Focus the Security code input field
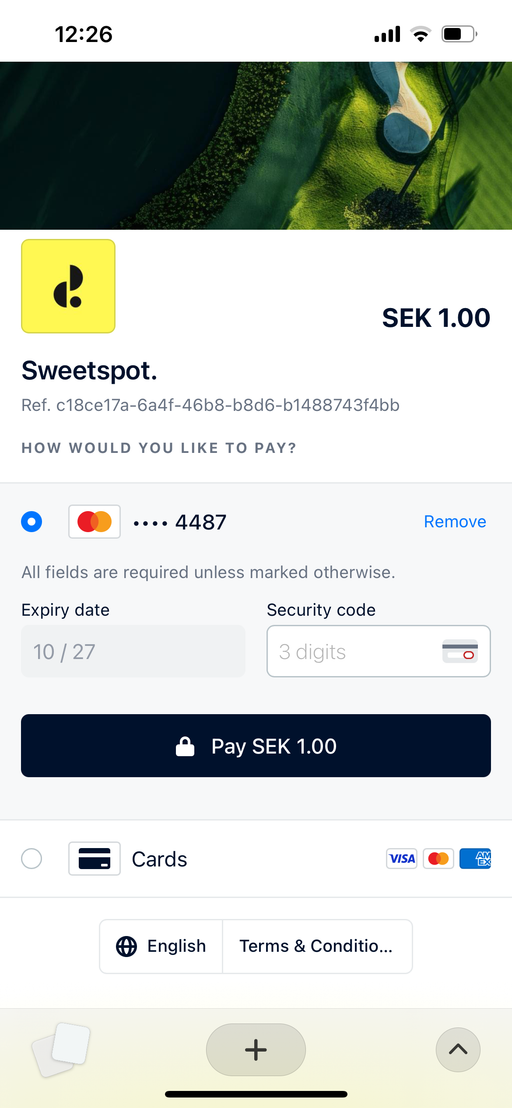The height and width of the screenshot is (1108, 512). 379,651
